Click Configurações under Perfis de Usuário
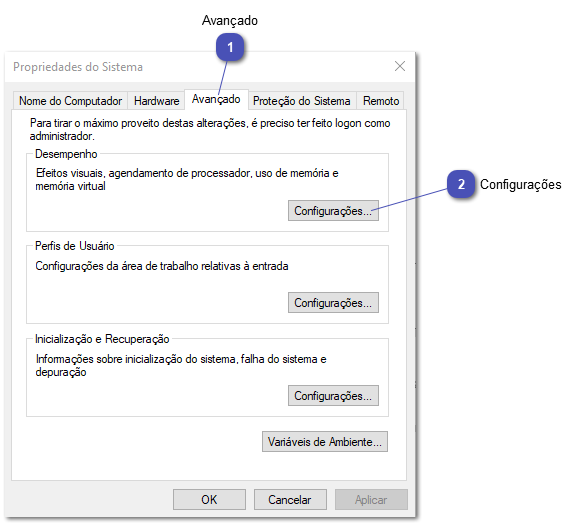578x526 pixels. [333, 303]
